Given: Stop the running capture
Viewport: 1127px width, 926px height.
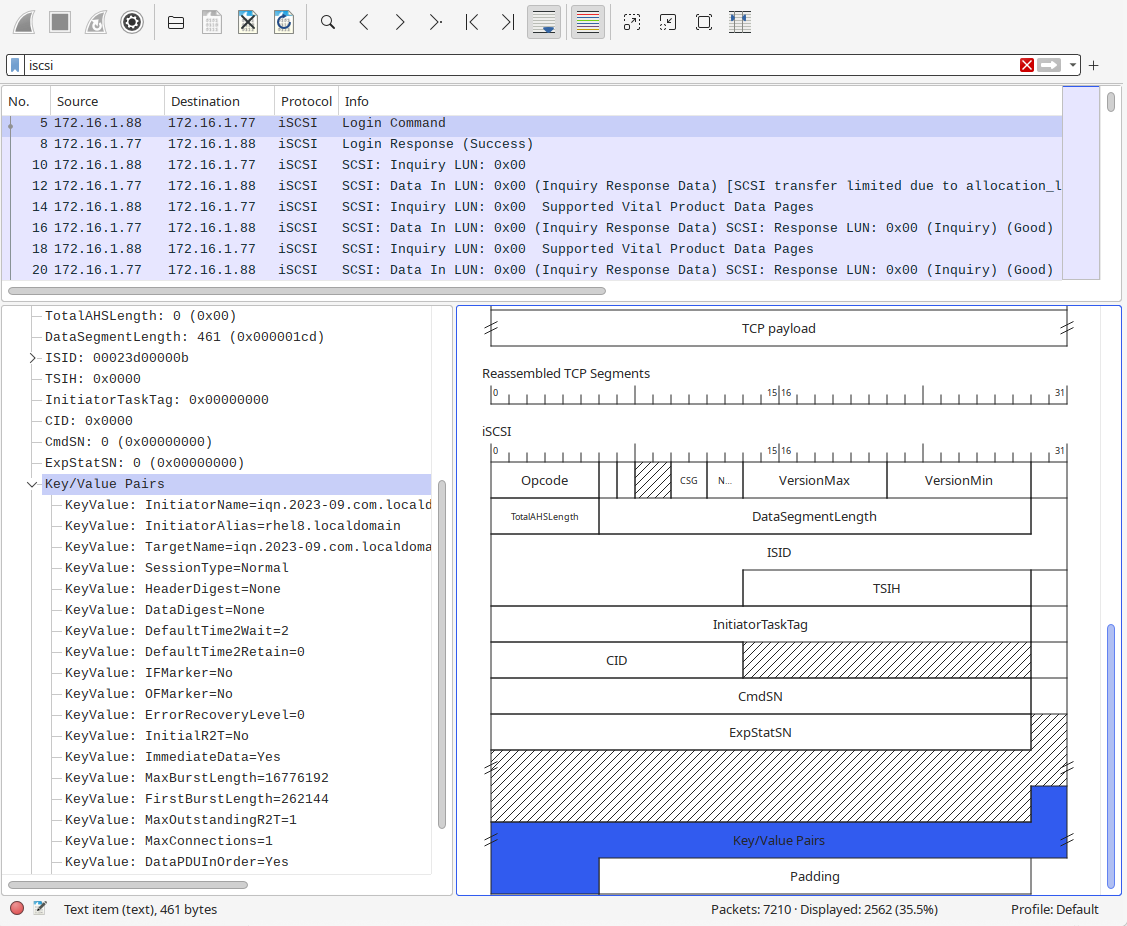Looking at the screenshot, I should click(x=60, y=22).
